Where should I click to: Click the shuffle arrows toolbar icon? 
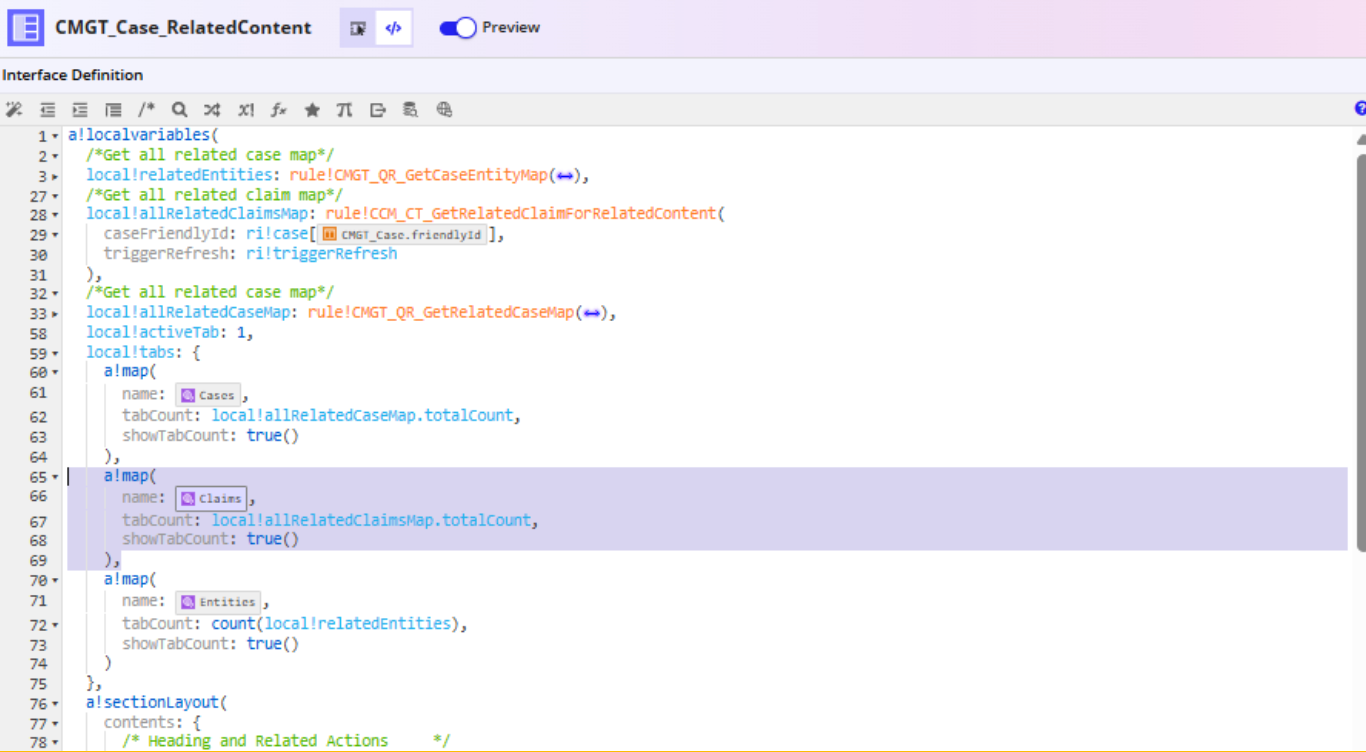click(212, 110)
